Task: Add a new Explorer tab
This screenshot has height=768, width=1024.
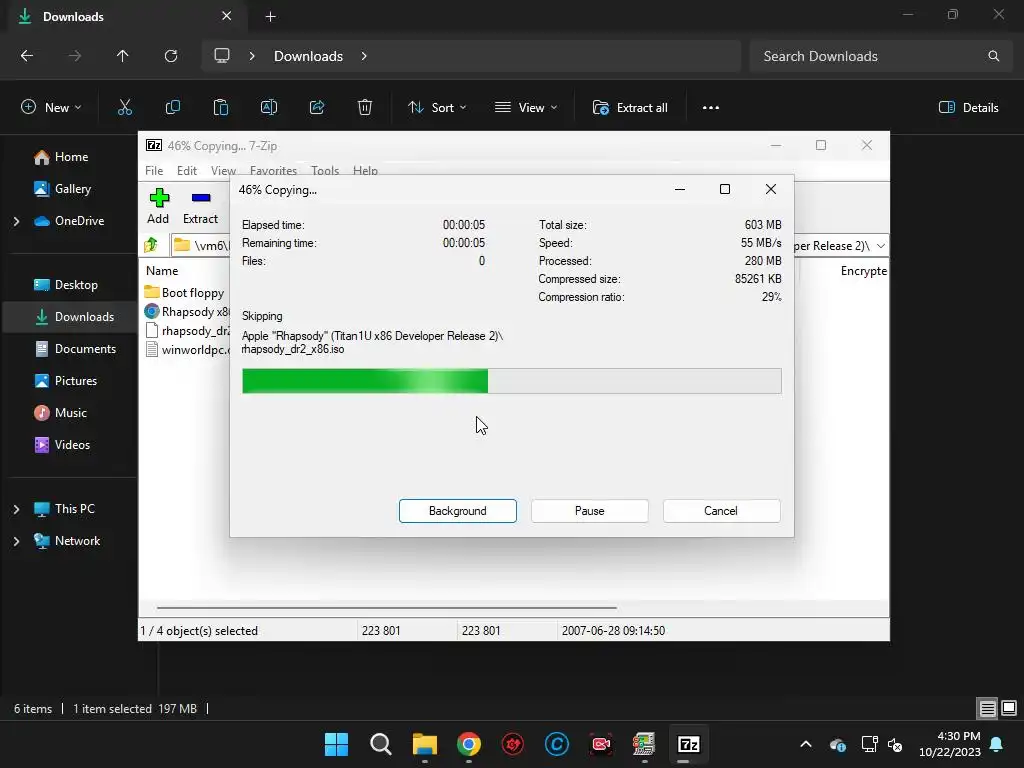Action: coord(270,16)
